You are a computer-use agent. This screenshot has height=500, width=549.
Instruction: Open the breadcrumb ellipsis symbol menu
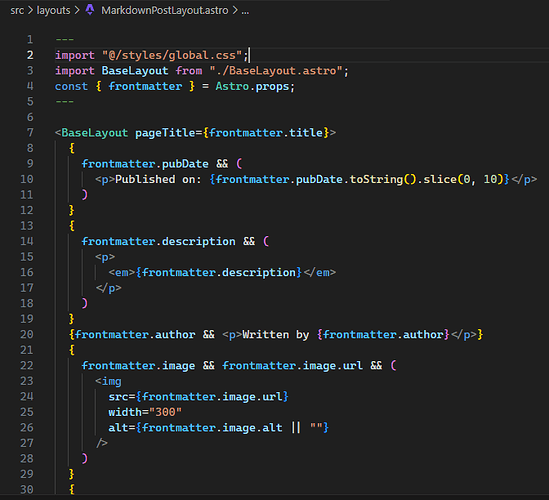(245, 11)
